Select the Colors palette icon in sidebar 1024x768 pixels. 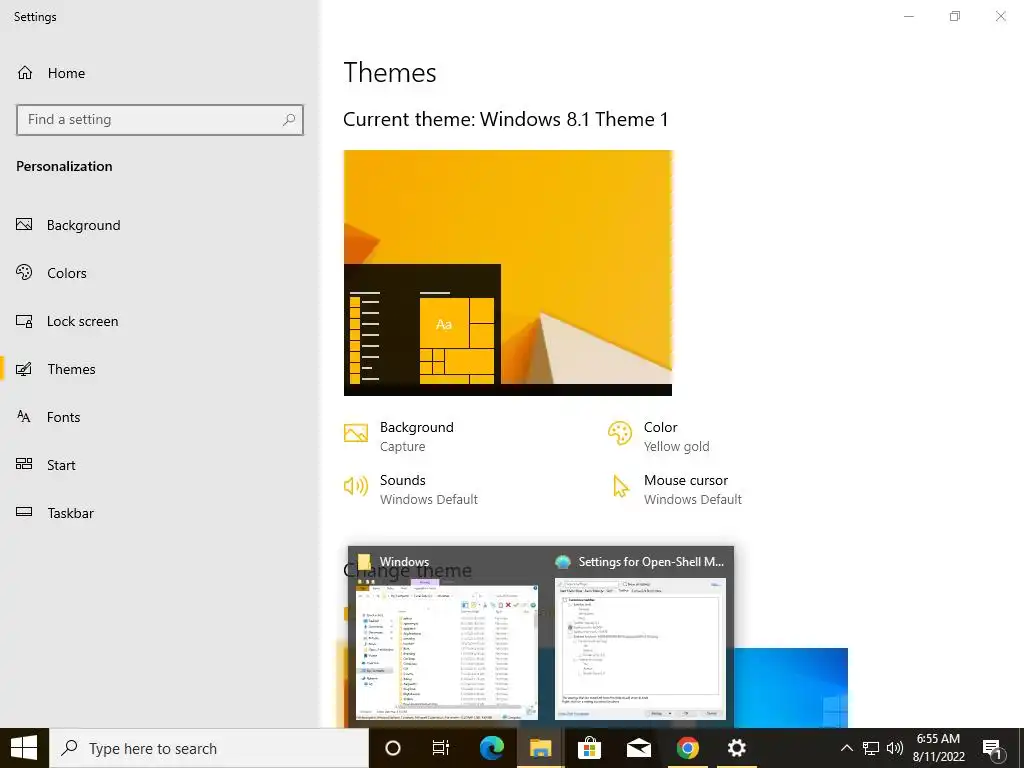pos(24,272)
